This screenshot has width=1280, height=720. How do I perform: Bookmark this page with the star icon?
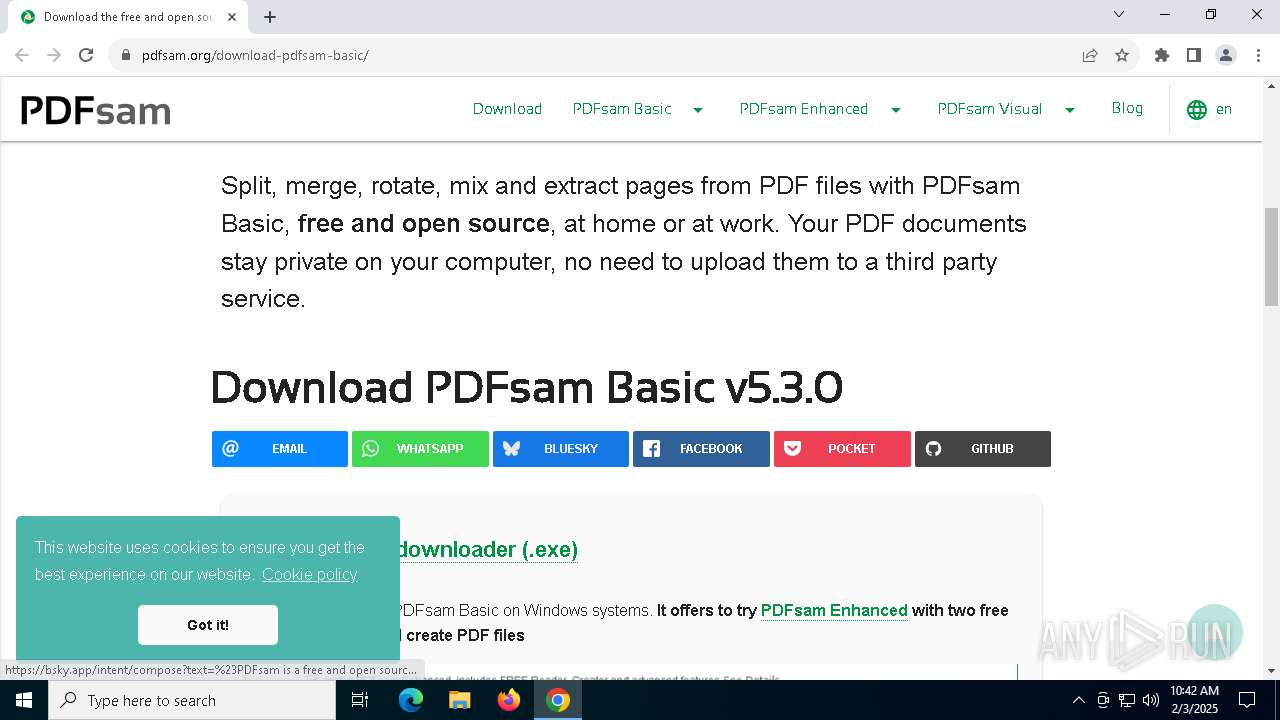click(1122, 55)
